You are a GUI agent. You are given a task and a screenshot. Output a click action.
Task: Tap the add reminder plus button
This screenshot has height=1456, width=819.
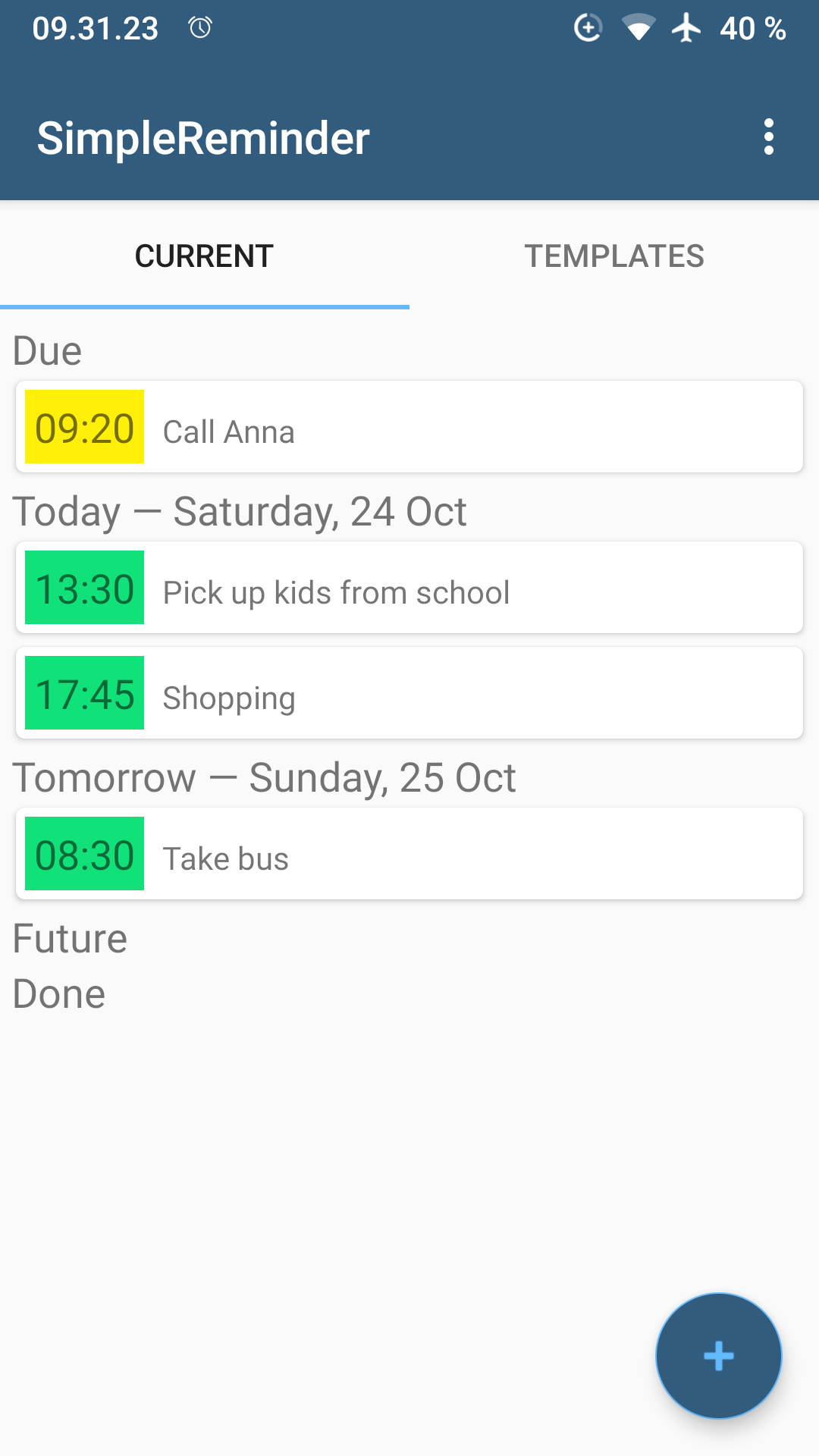click(x=718, y=1356)
